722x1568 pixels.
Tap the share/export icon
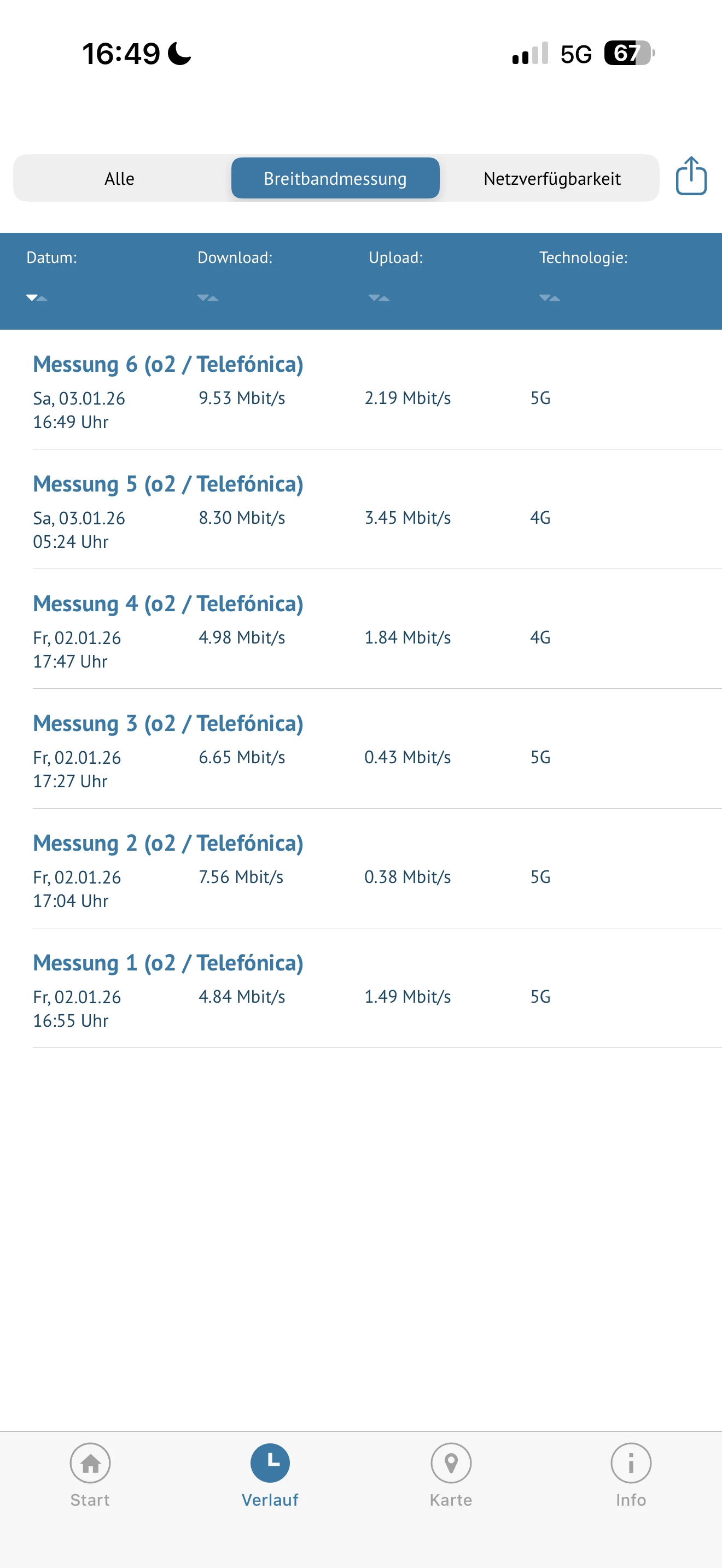pyautogui.click(x=690, y=177)
